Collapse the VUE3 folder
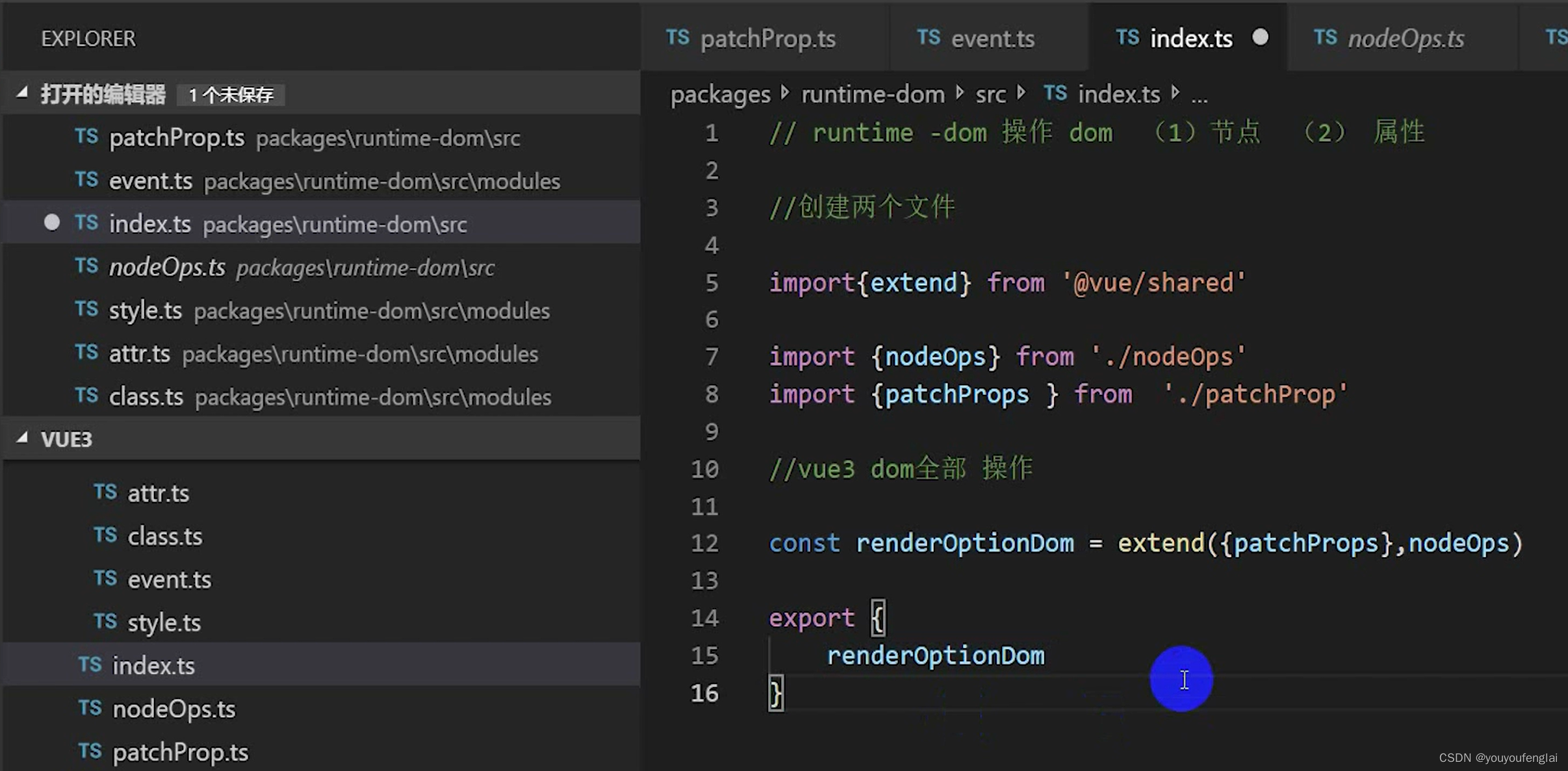Viewport: 1568px width, 771px height. pos(21,438)
